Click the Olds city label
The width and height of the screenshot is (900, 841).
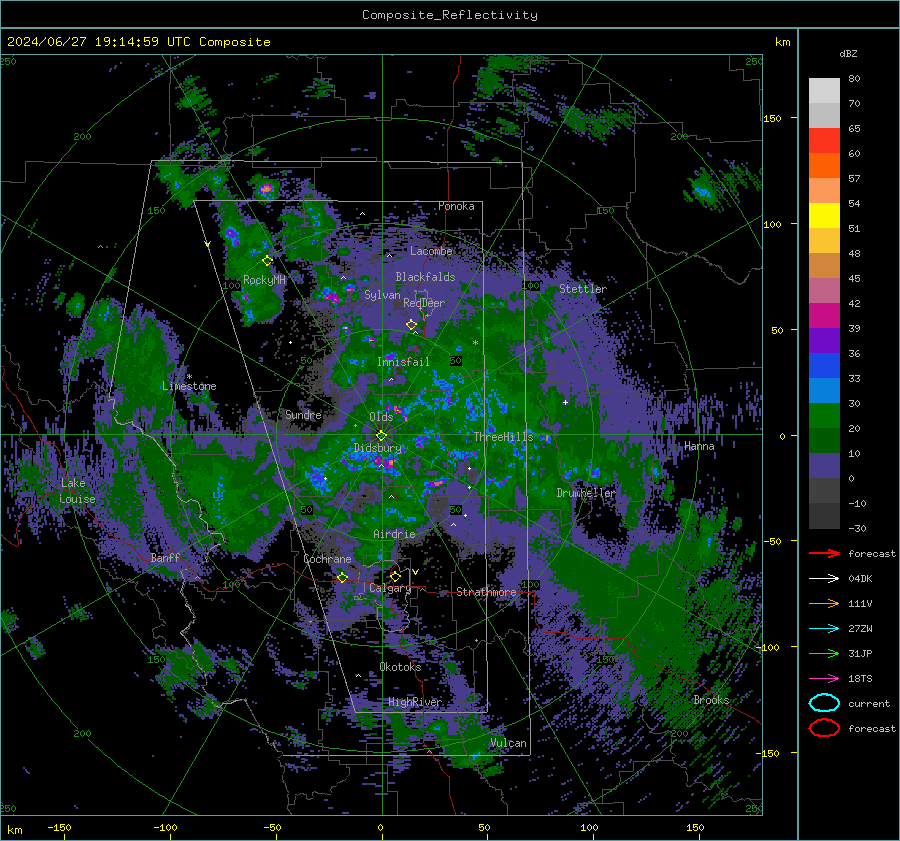pos(381,417)
